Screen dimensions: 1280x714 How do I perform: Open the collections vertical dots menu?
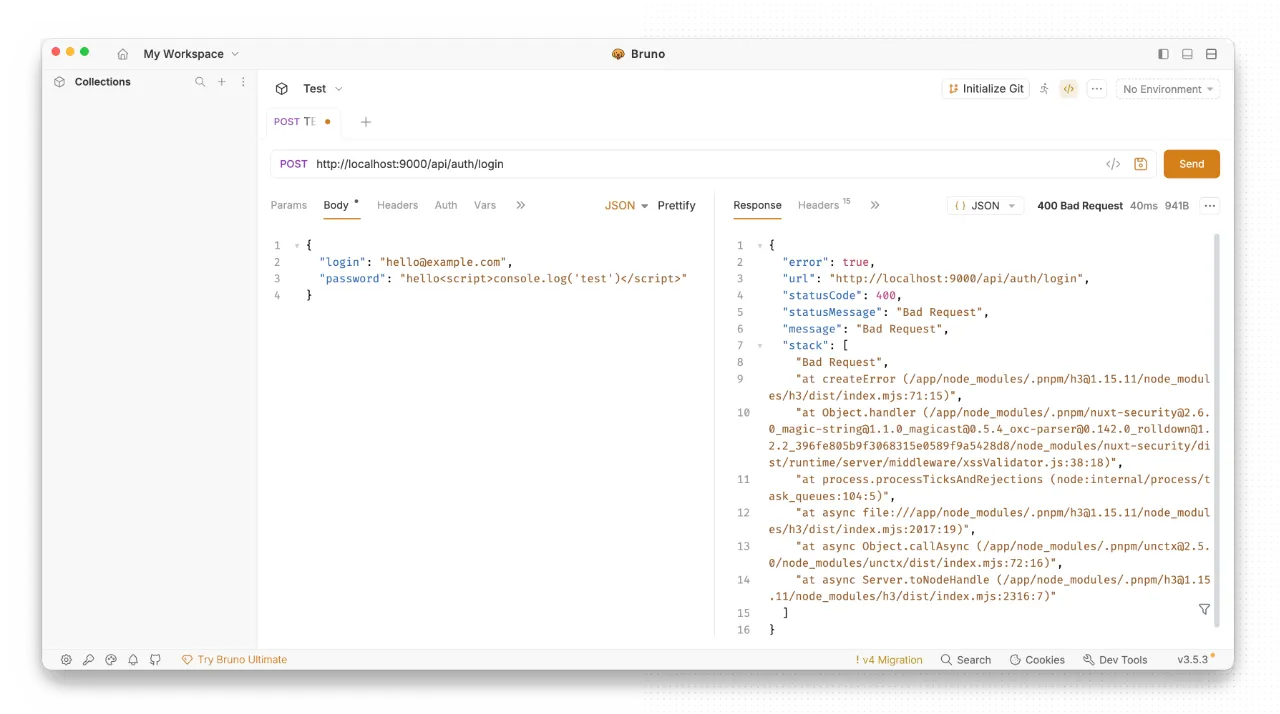[243, 82]
